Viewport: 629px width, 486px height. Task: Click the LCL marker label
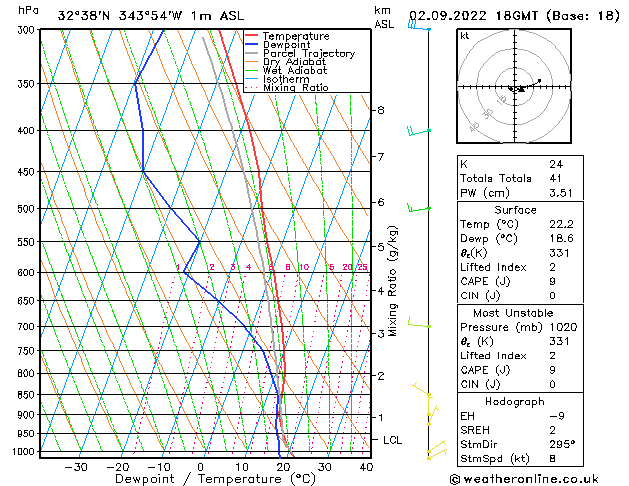pos(393,440)
